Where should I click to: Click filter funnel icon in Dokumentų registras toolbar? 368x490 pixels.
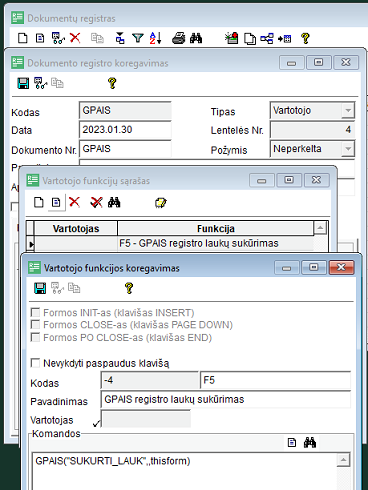coord(138,38)
